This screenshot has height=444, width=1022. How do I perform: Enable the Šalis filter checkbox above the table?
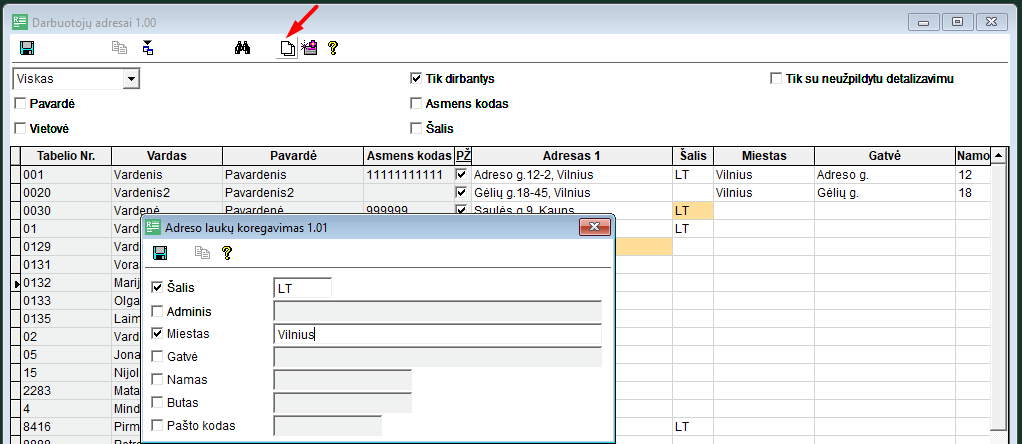[416, 128]
